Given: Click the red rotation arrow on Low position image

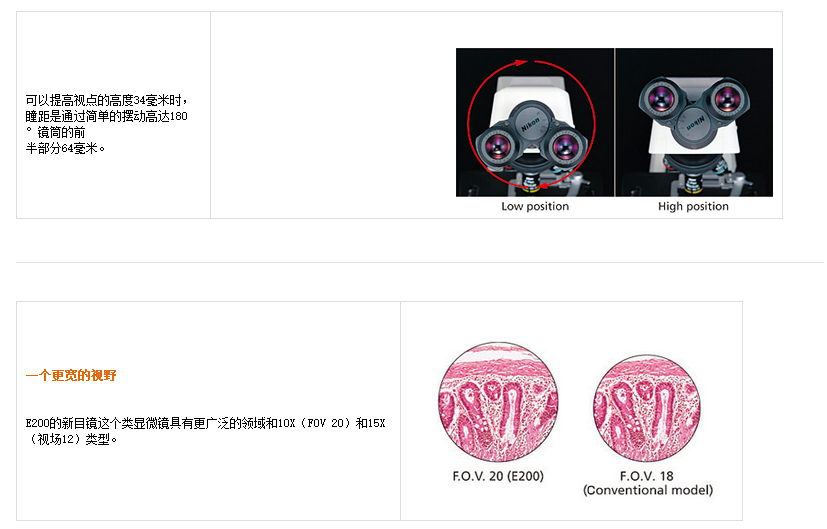Looking at the screenshot, I should (x=532, y=124).
